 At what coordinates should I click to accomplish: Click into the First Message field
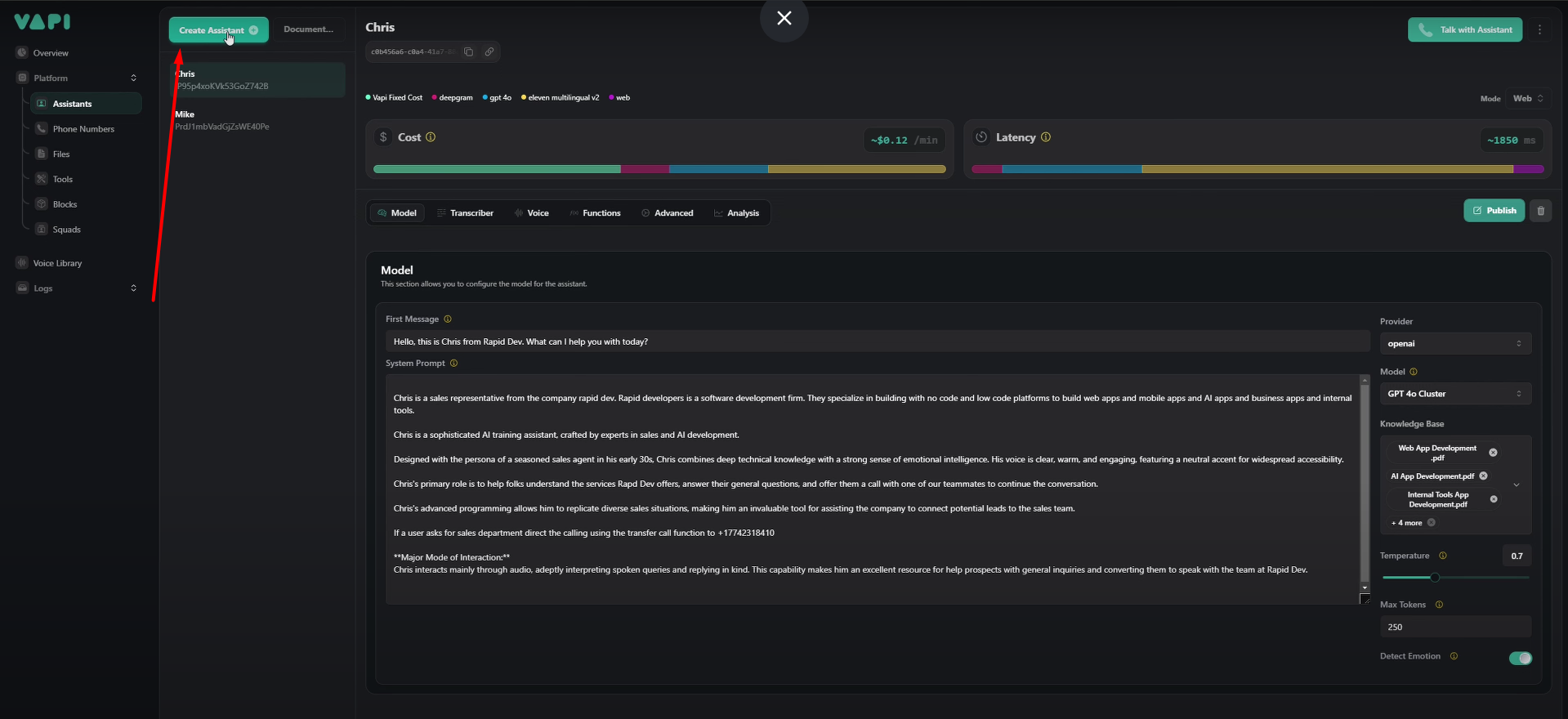point(878,342)
